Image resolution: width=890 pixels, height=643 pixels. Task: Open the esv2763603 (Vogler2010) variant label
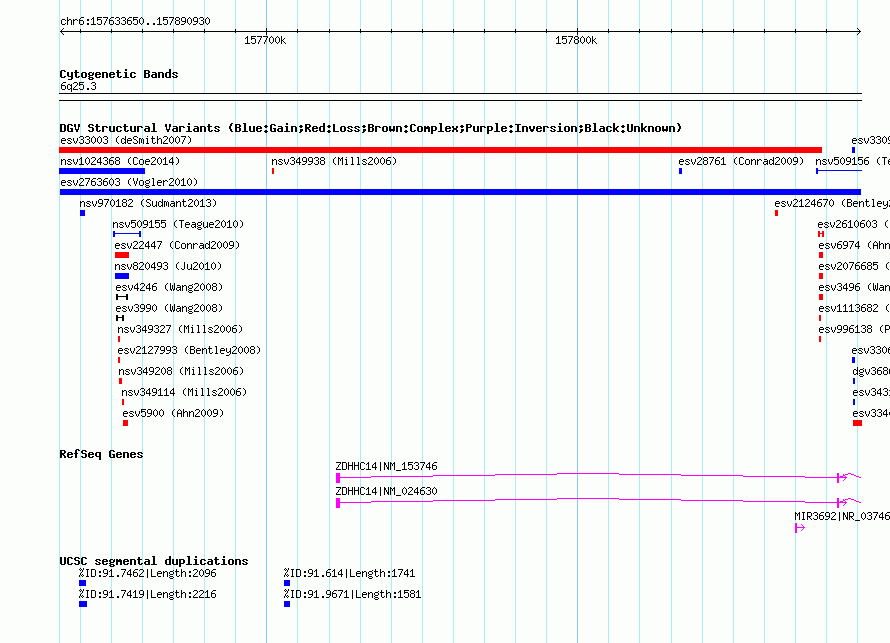[129, 182]
